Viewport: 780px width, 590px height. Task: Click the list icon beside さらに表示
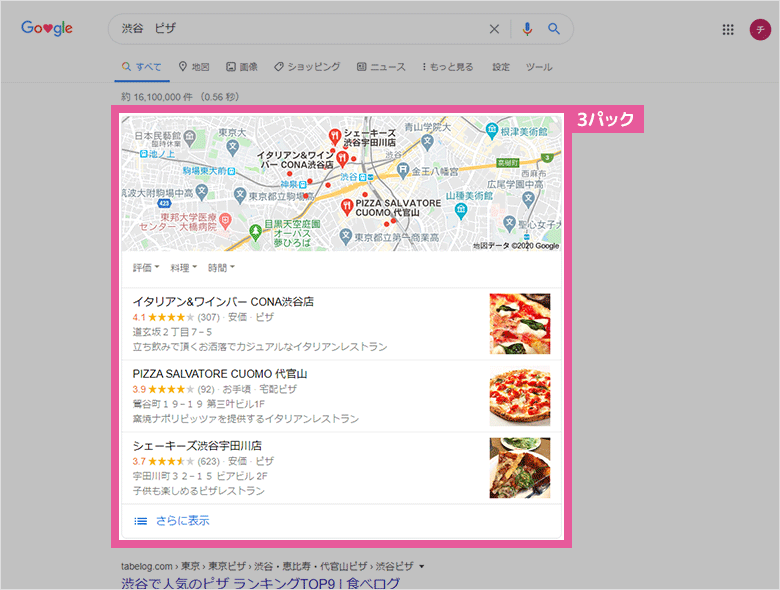(141, 521)
